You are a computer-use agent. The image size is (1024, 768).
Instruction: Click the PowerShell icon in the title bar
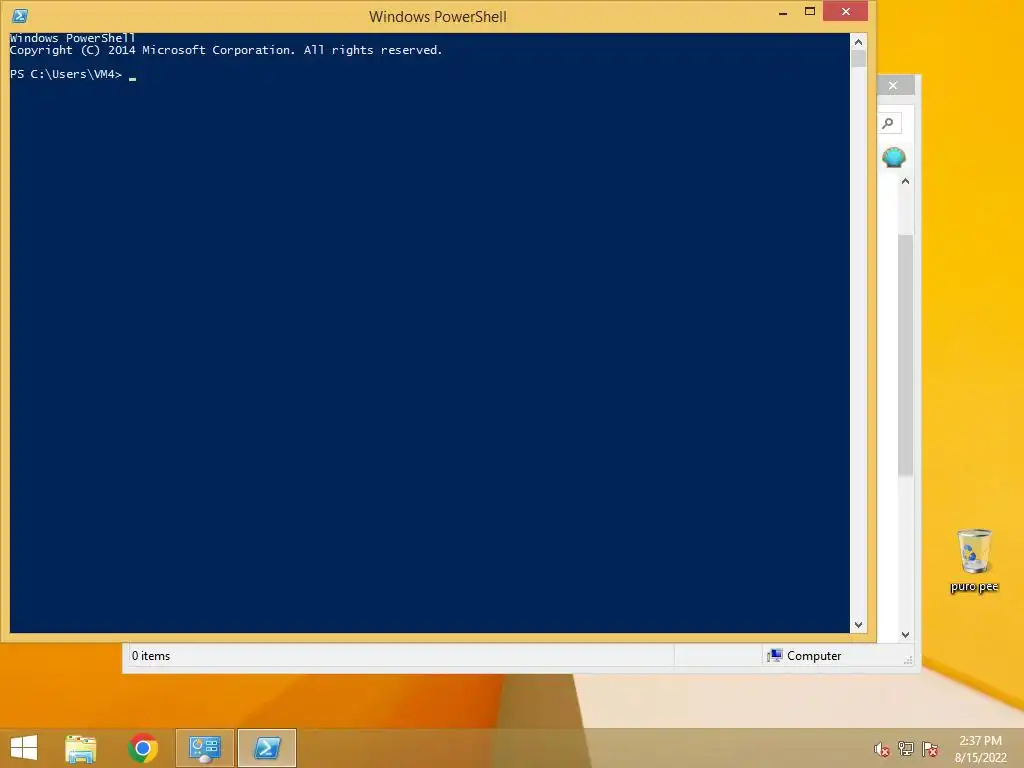pyautogui.click(x=20, y=16)
